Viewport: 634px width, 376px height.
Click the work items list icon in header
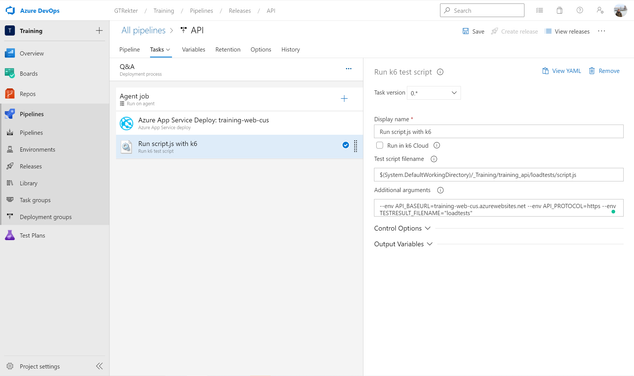(x=539, y=11)
